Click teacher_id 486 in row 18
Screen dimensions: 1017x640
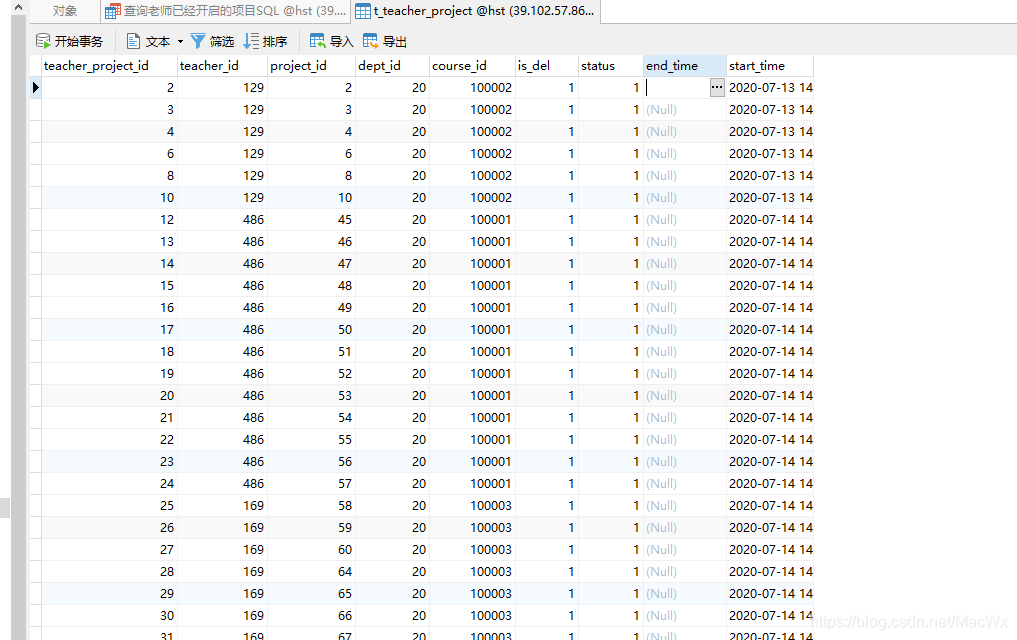tap(222, 351)
